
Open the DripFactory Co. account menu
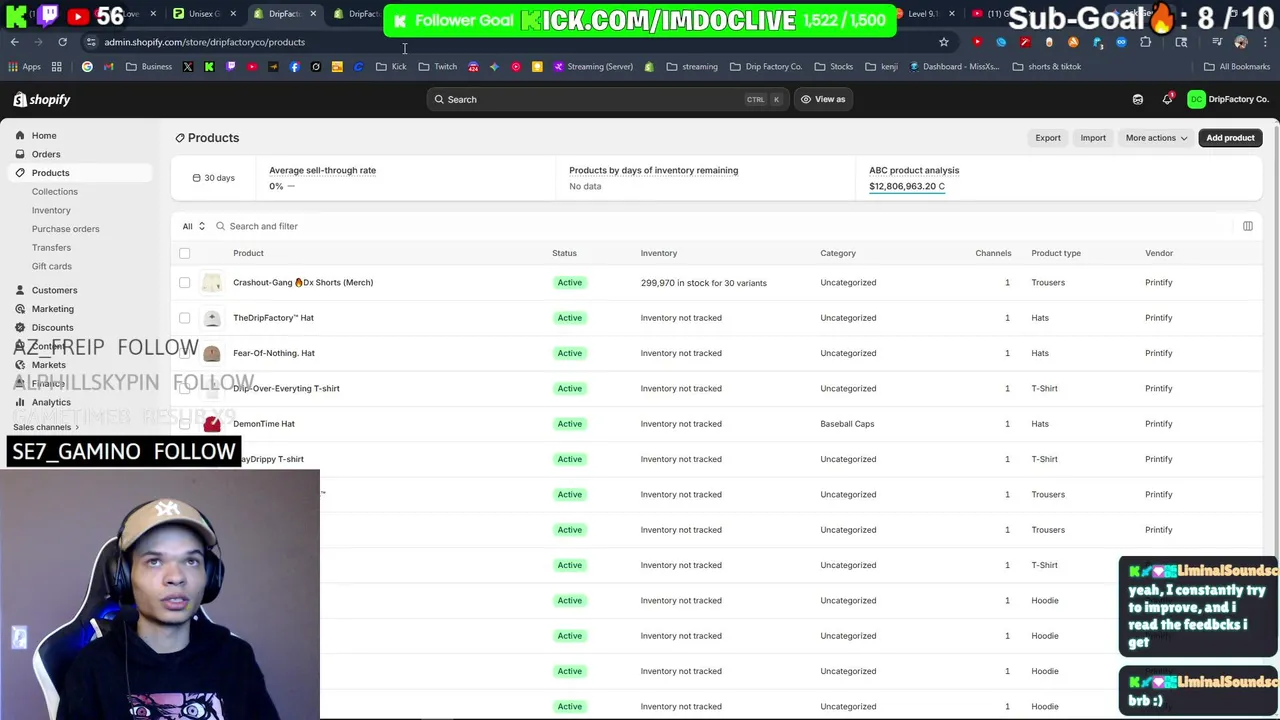pyautogui.click(x=1228, y=99)
